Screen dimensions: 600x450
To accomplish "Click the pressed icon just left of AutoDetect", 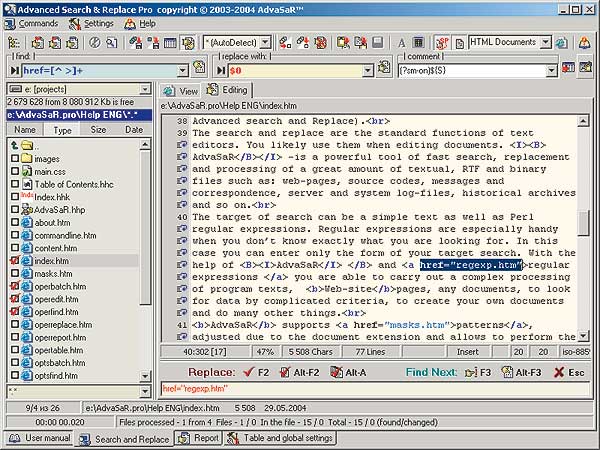I will 188,42.
